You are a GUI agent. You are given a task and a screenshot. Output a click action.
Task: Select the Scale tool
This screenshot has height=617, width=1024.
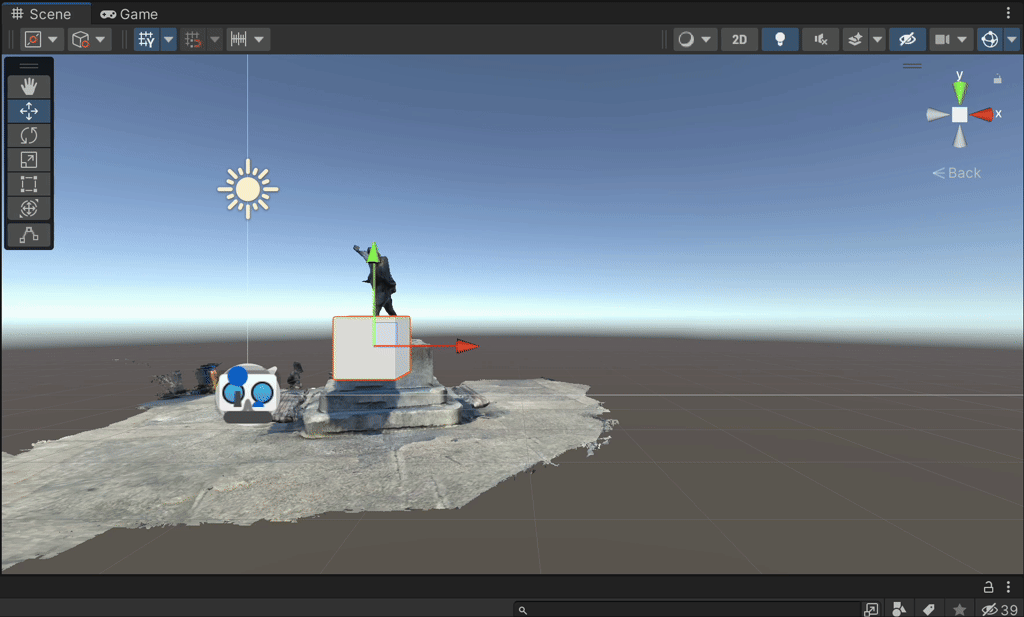[28, 159]
